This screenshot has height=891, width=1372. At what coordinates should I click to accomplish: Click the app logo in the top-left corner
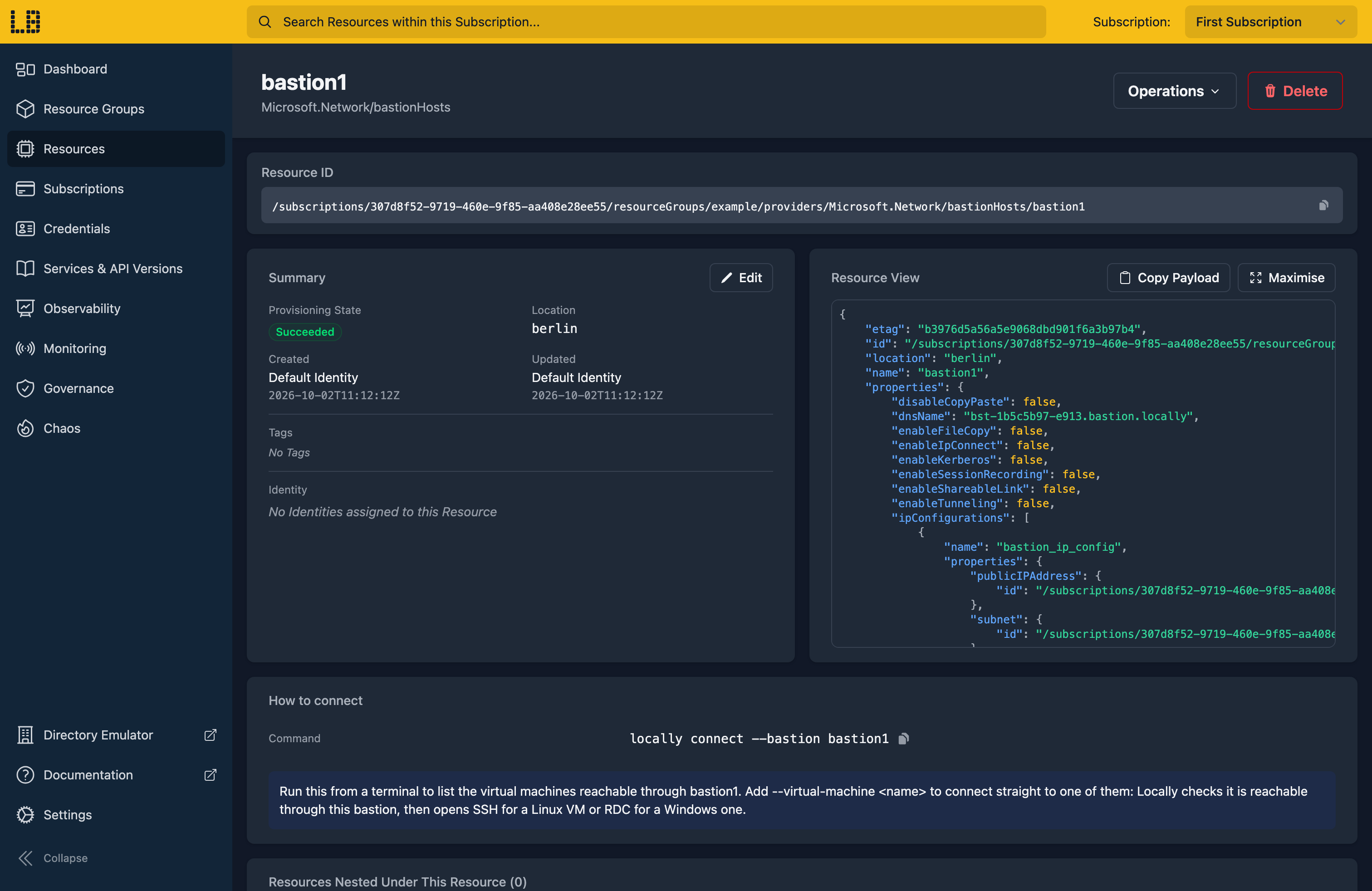pyautogui.click(x=25, y=22)
